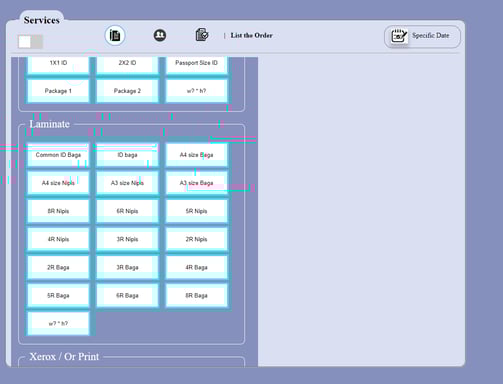Select A4 size Baga laminate

[197, 155]
